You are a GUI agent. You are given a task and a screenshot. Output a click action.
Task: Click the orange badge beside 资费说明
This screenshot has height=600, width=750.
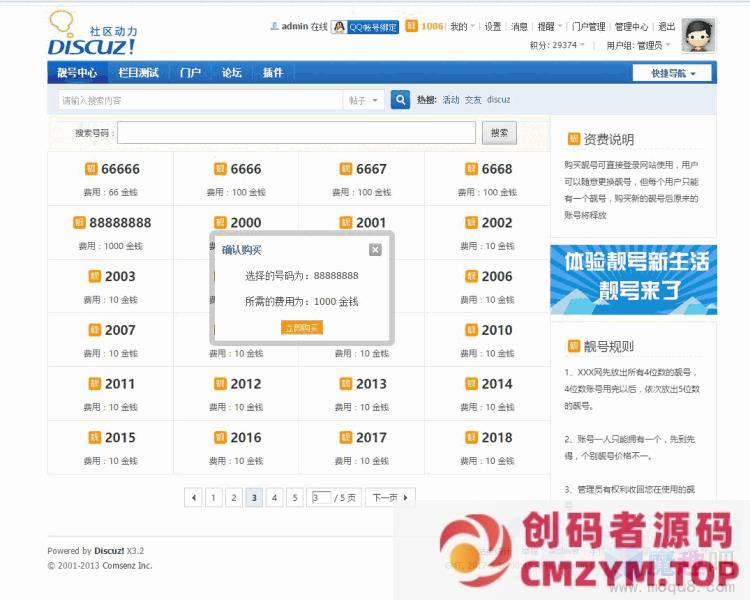click(573, 139)
